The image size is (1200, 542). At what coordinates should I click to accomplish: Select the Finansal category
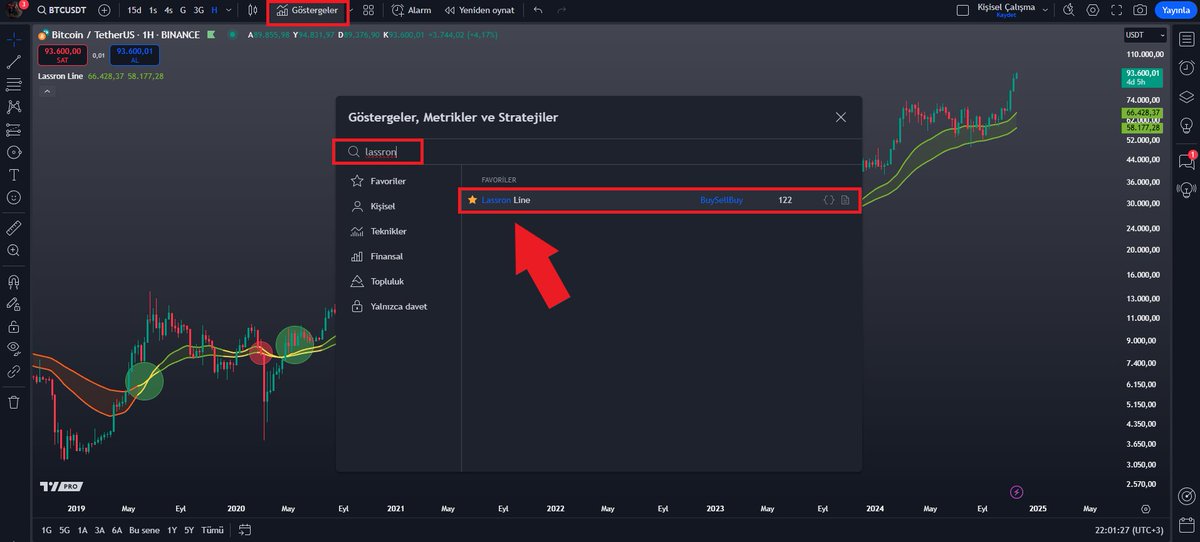click(x=377, y=256)
